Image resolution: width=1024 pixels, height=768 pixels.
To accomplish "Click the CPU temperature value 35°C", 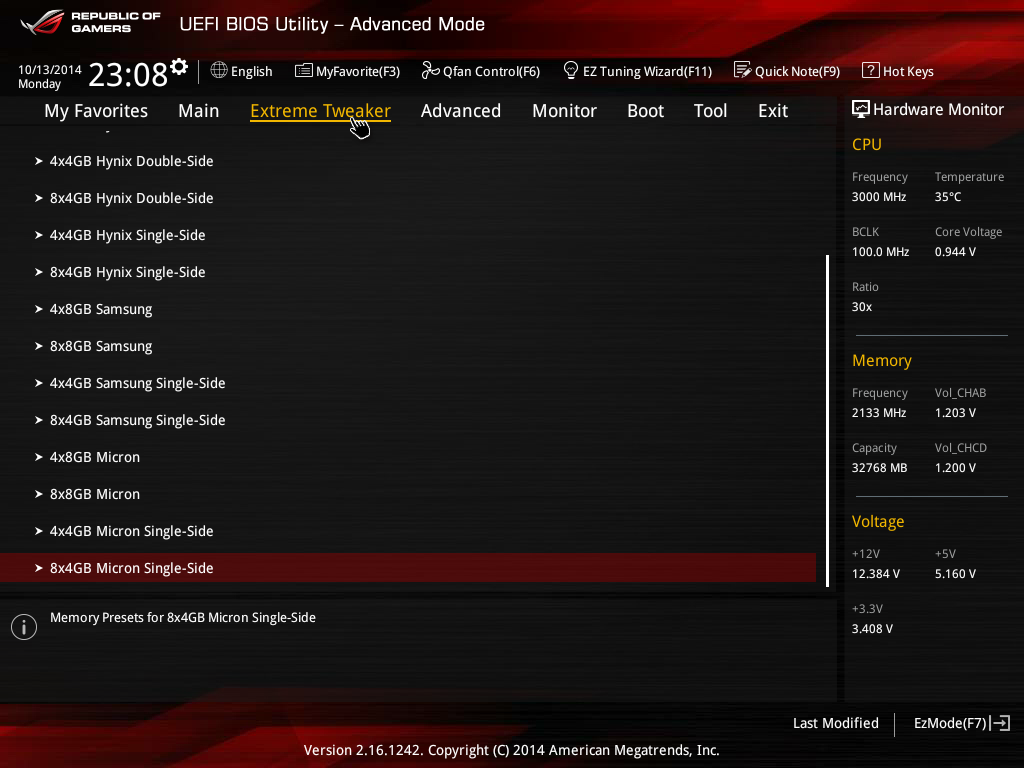I will point(948,197).
